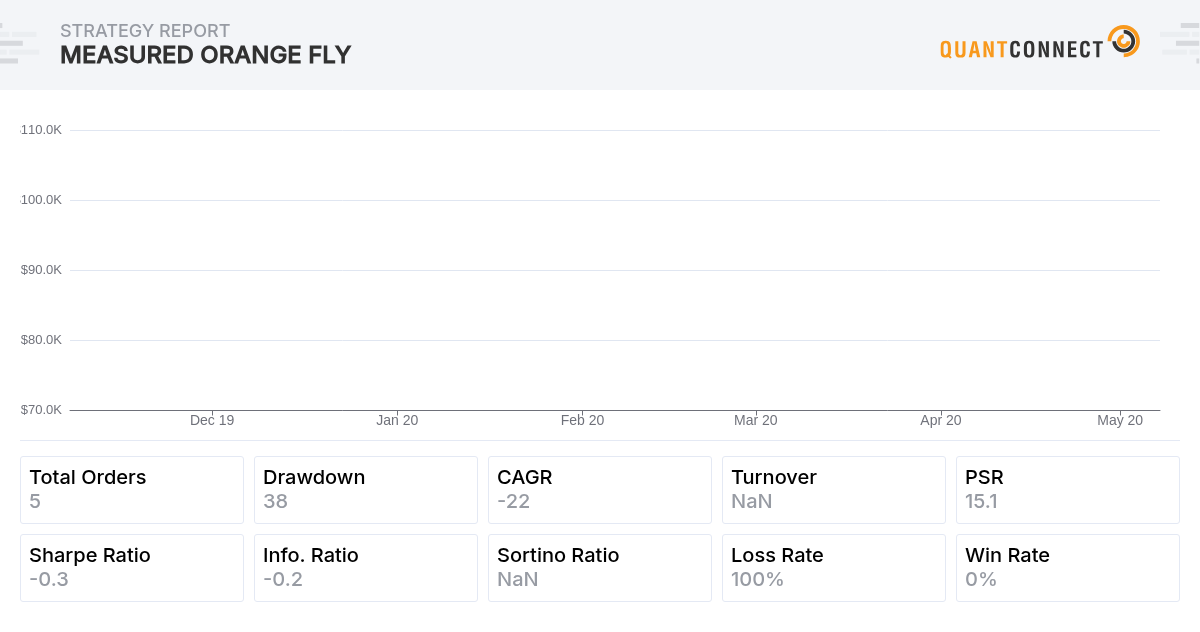Viewport: 1200px width, 632px height.
Task: Open the Win Rate 0% card
Action: [1068, 568]
